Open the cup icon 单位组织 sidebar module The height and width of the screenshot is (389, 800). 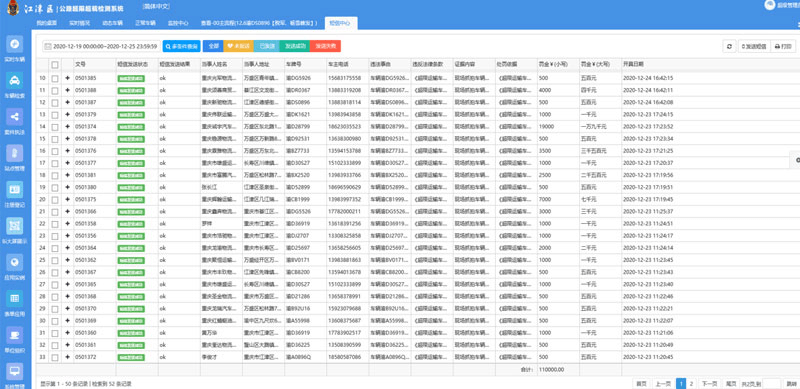14,340
